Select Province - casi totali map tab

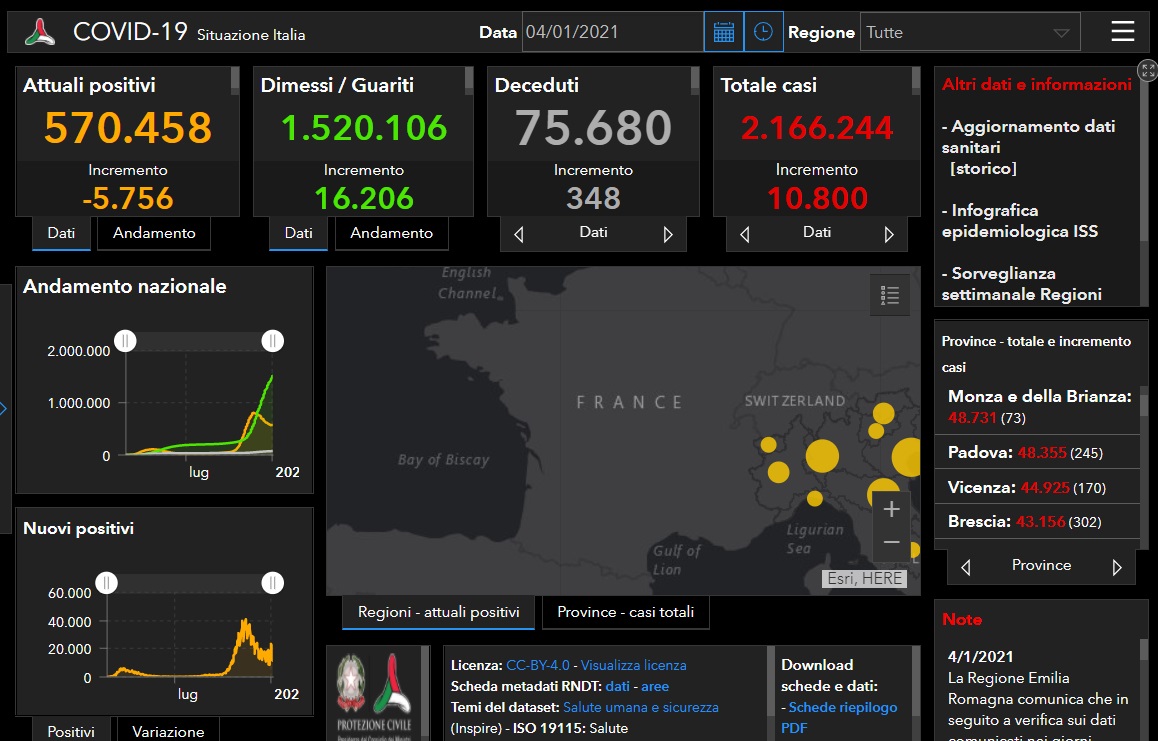(625, 612)
